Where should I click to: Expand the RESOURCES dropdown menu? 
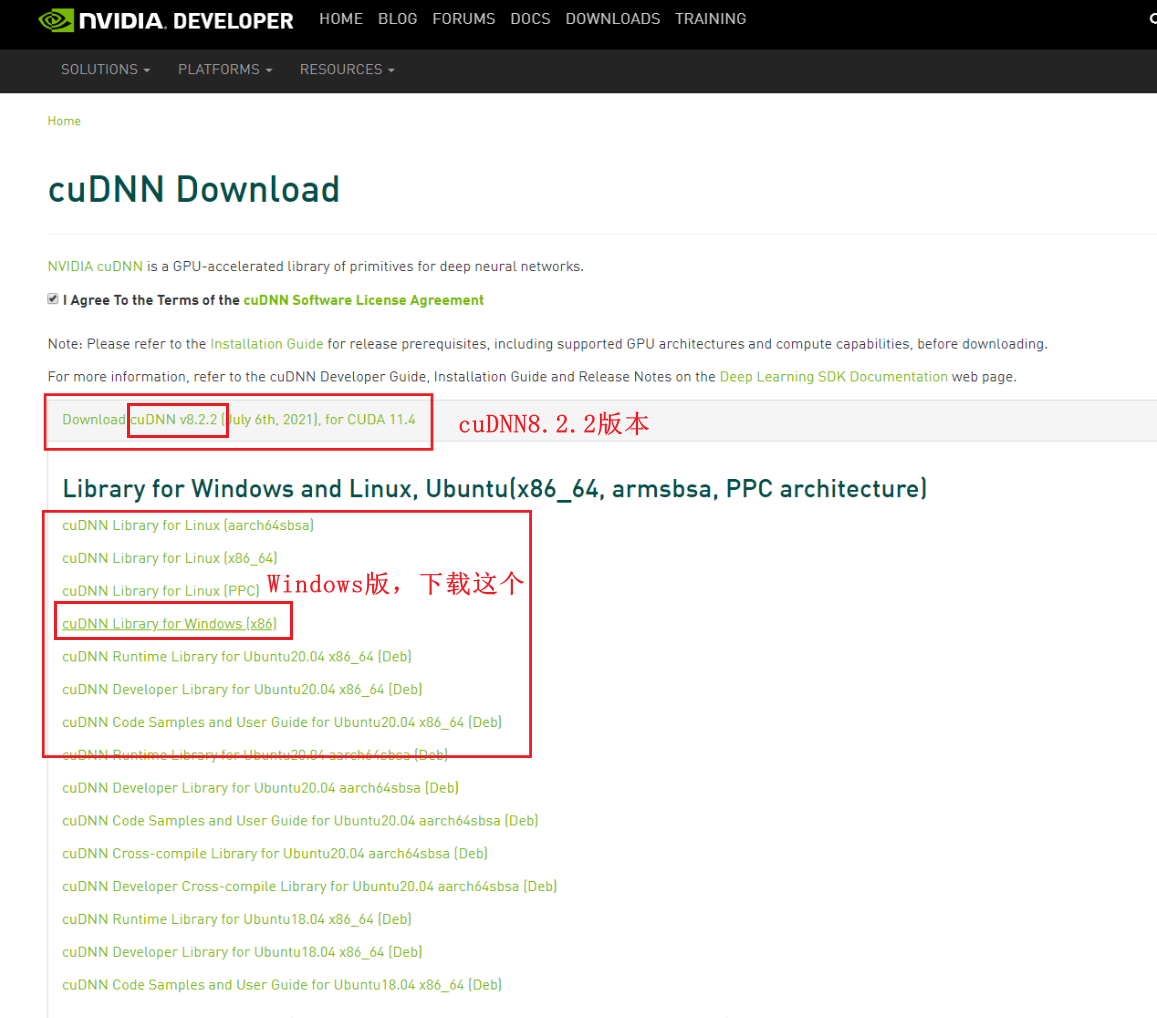tap(347, 69)
